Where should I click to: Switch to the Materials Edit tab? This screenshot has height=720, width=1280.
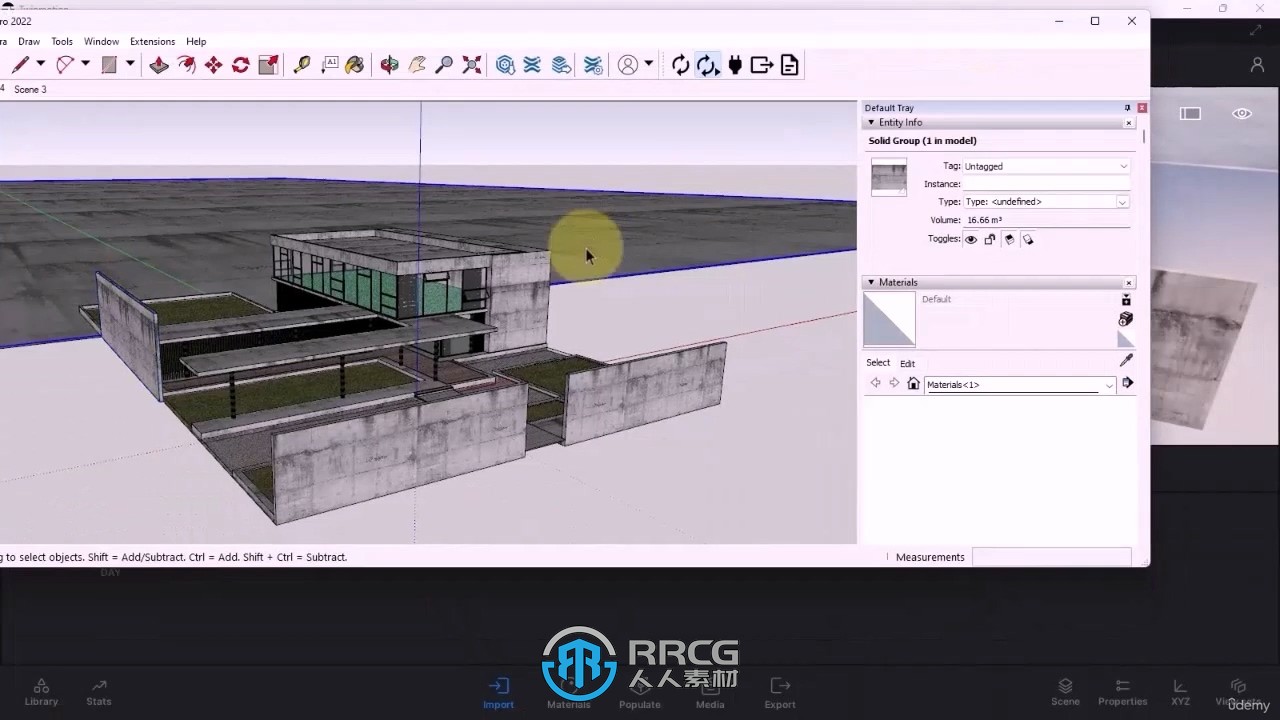click(x=907, y=363)
